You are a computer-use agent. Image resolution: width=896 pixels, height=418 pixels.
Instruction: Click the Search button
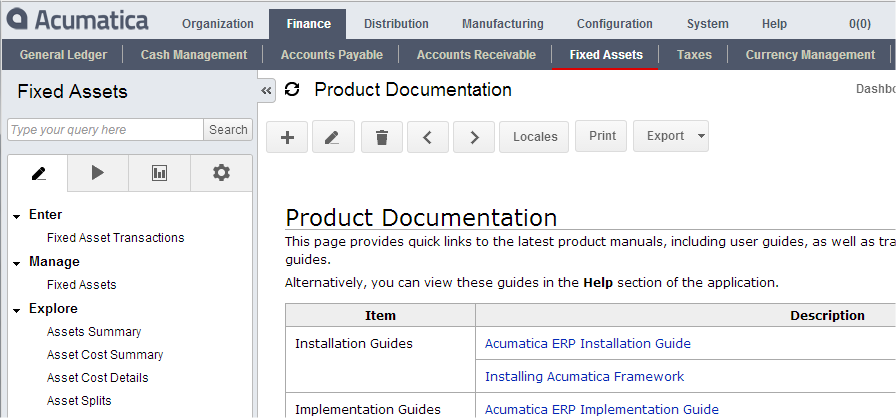pyautogui.click(x=228, y=130)
